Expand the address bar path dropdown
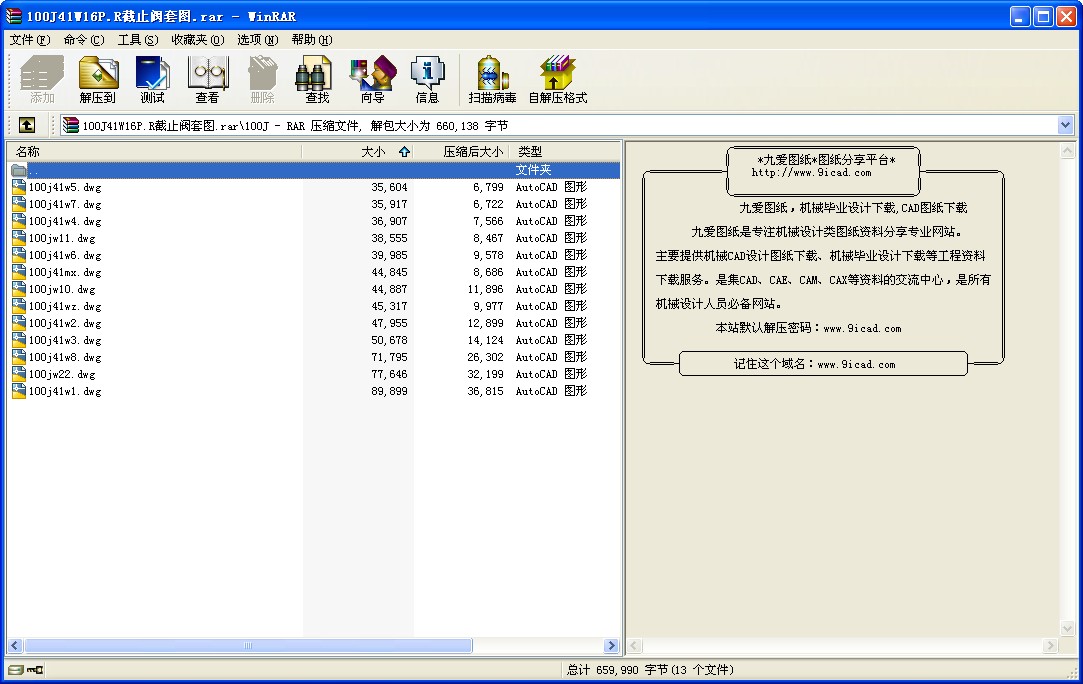 click(x=1065, y=125)
